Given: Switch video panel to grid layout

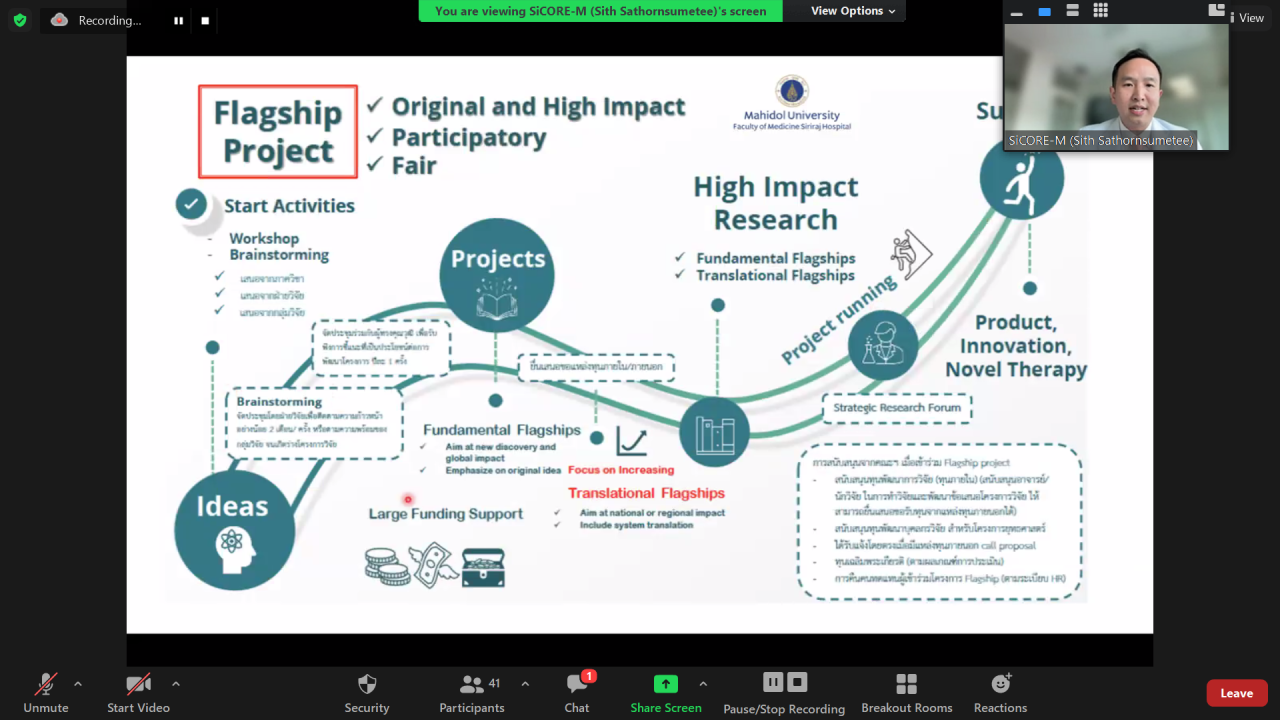Looking at the screenshot, I should tap(1100, 11).
